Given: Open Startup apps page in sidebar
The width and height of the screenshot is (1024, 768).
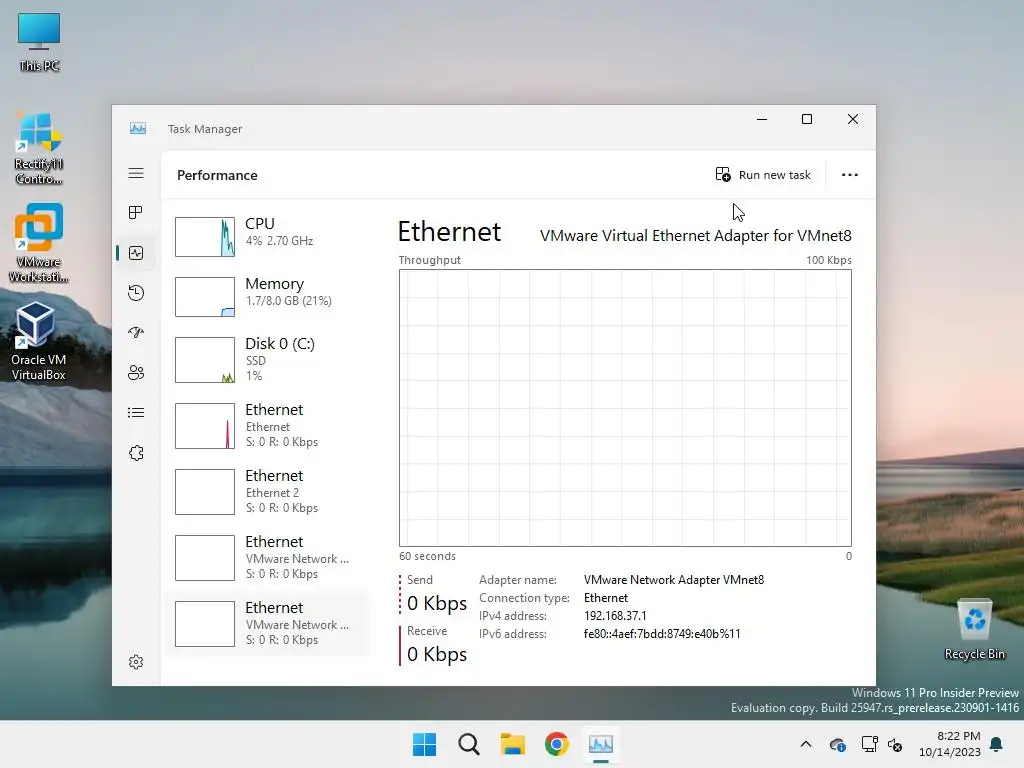Looking at the screenshot, I should [x=136, y=332].
